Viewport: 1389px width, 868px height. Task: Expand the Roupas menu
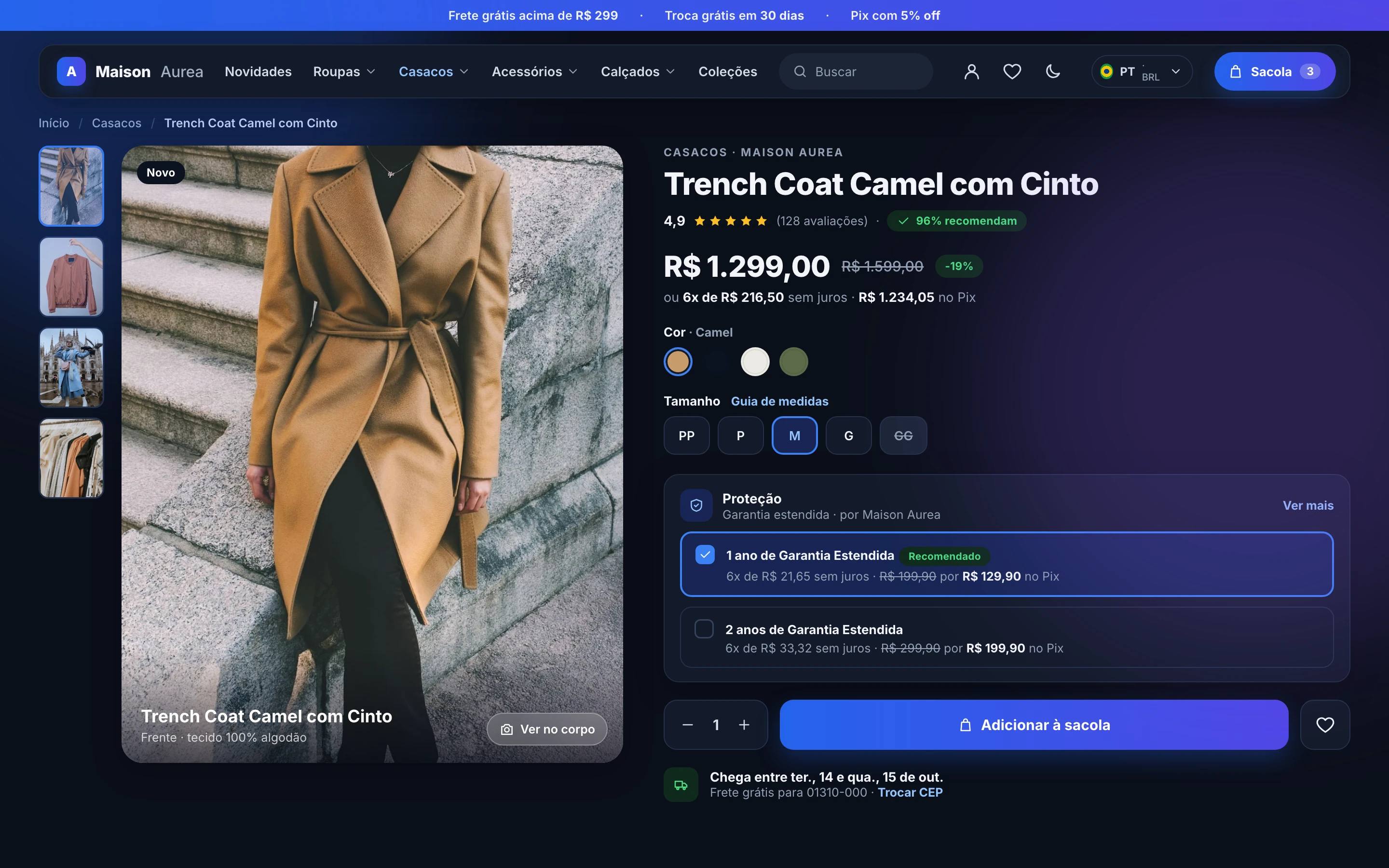344,72
